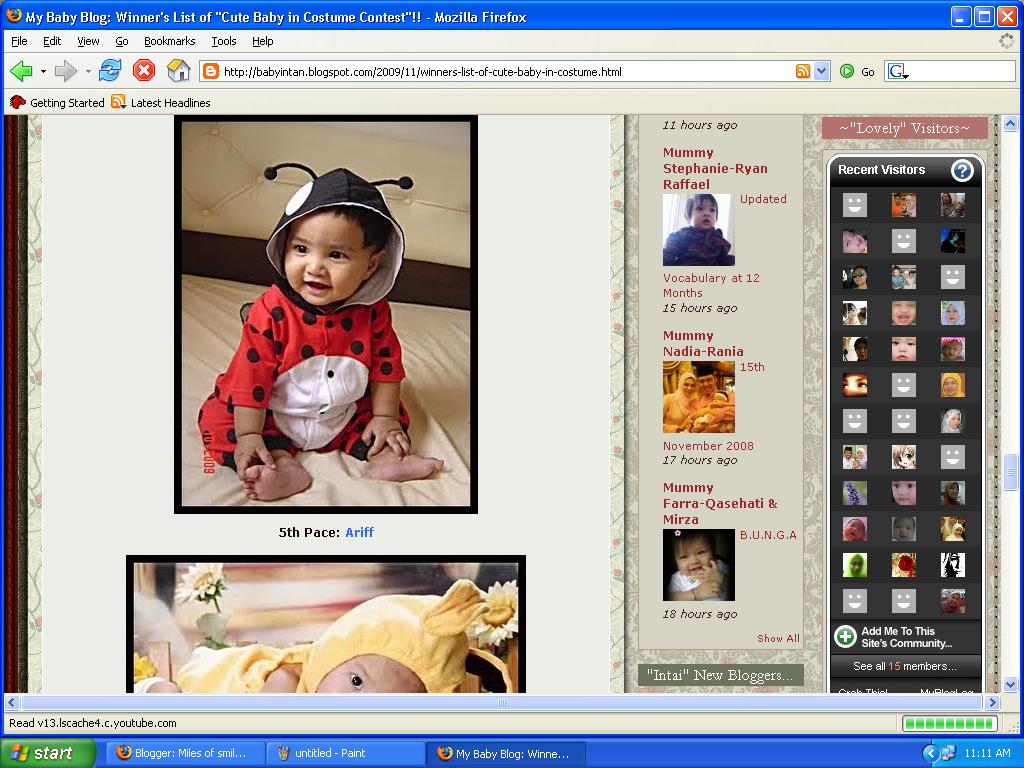
Task: Click the horizontal scrollbar right arrow
Action: 993,703
